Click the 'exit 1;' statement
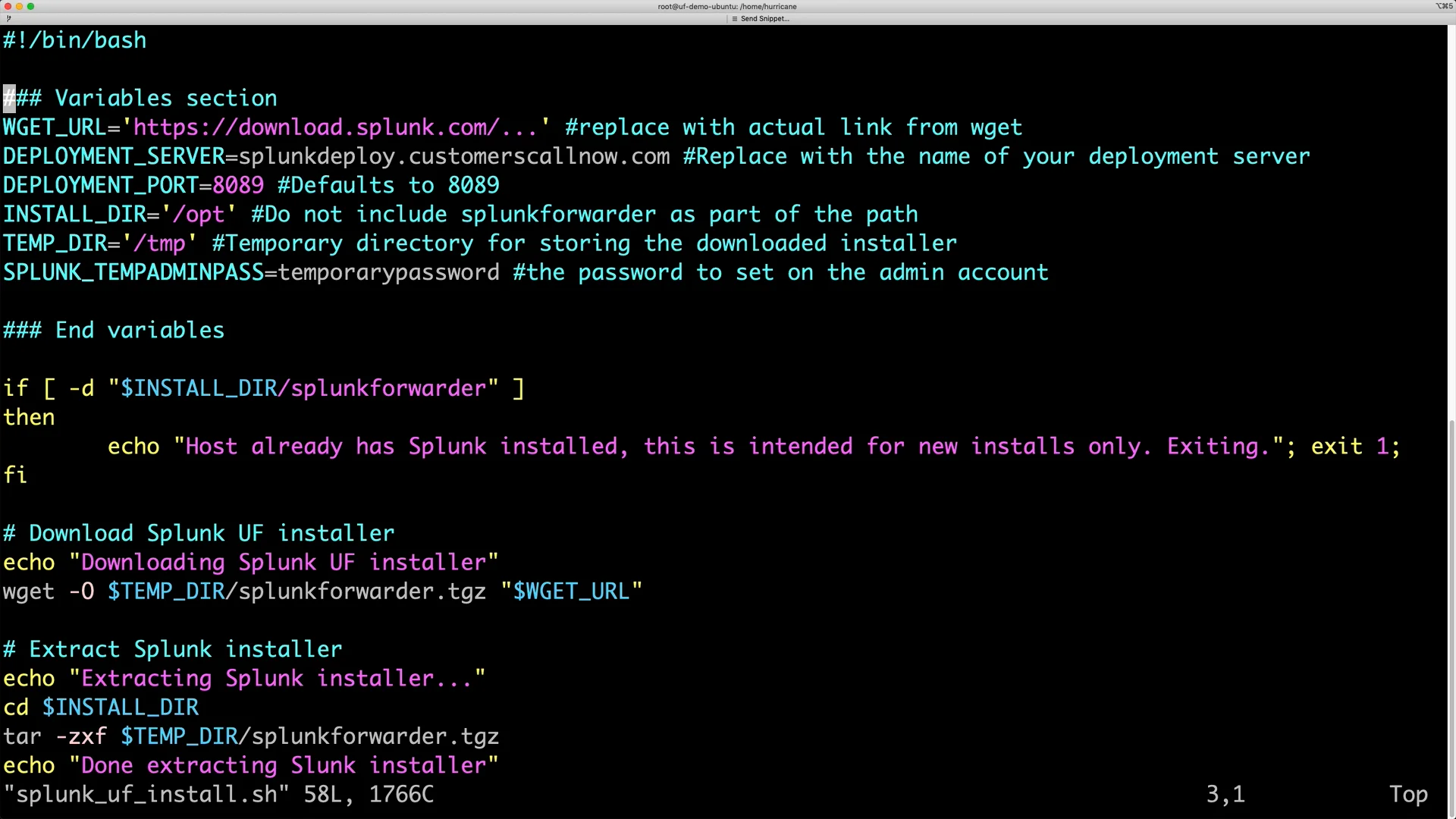 click(x=1354, y=447)
